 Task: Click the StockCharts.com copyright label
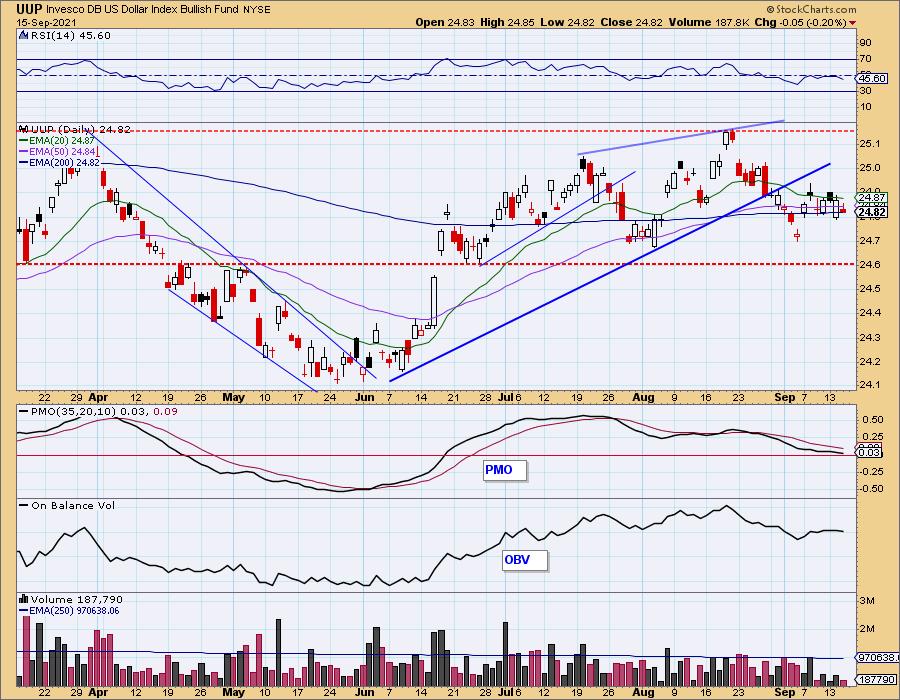point(811,9)
